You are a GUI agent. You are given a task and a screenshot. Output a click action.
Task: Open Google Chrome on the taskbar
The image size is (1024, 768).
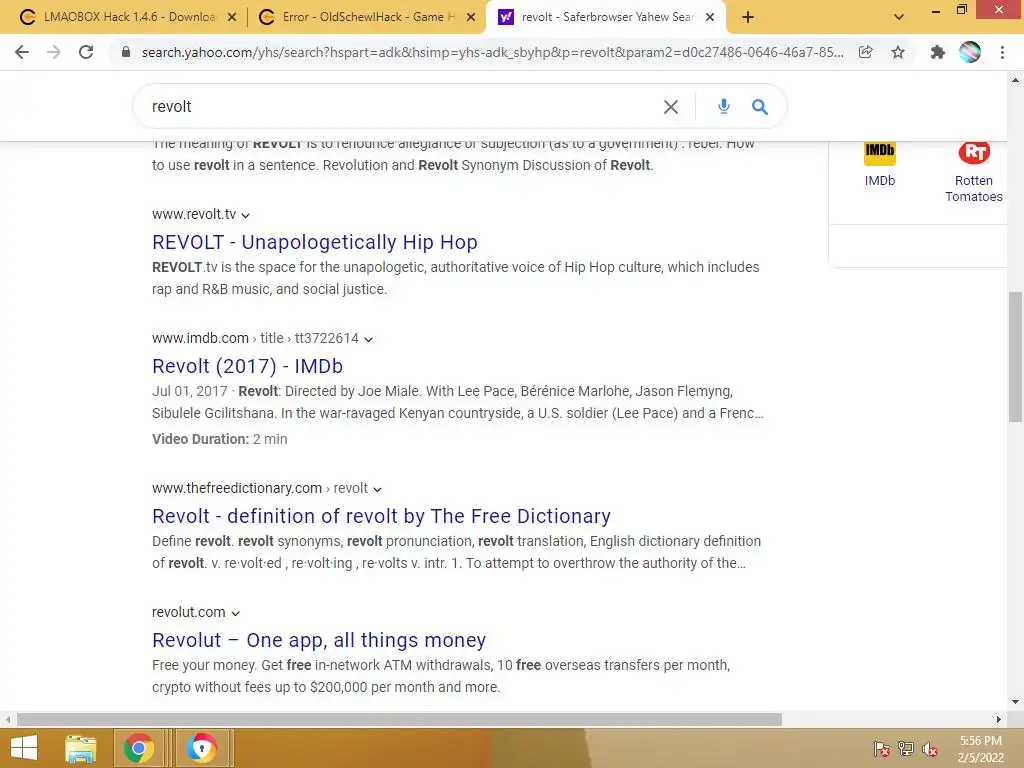pyautogui.click(x=138, y=748)
